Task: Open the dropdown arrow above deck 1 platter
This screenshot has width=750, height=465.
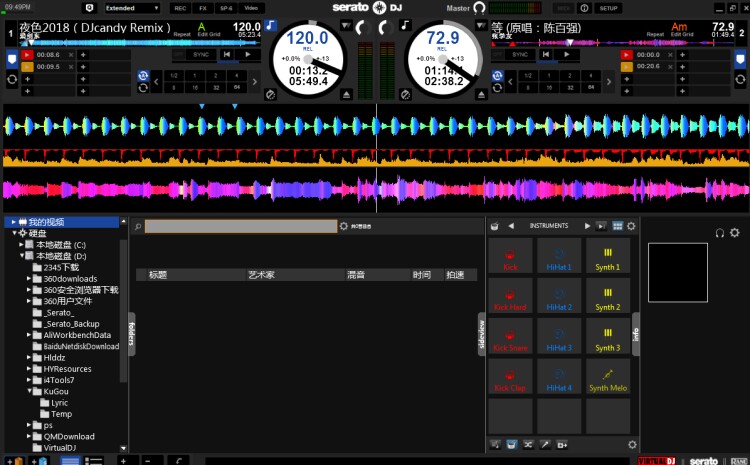Action: point(346,25)
